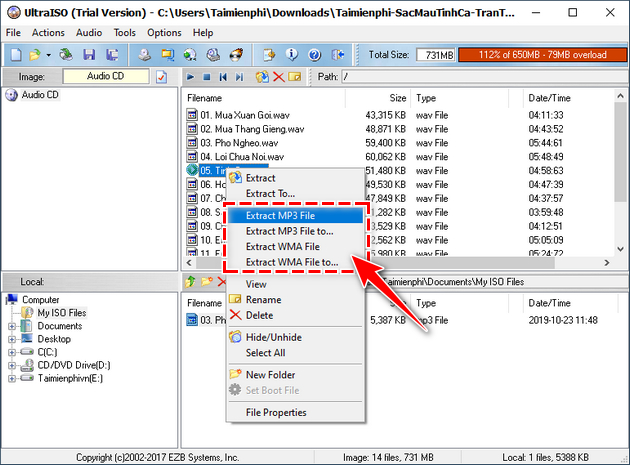Click the red X delete icon in image toolbar
This screenshot has width=630, height=465.
tap(278, 76)
